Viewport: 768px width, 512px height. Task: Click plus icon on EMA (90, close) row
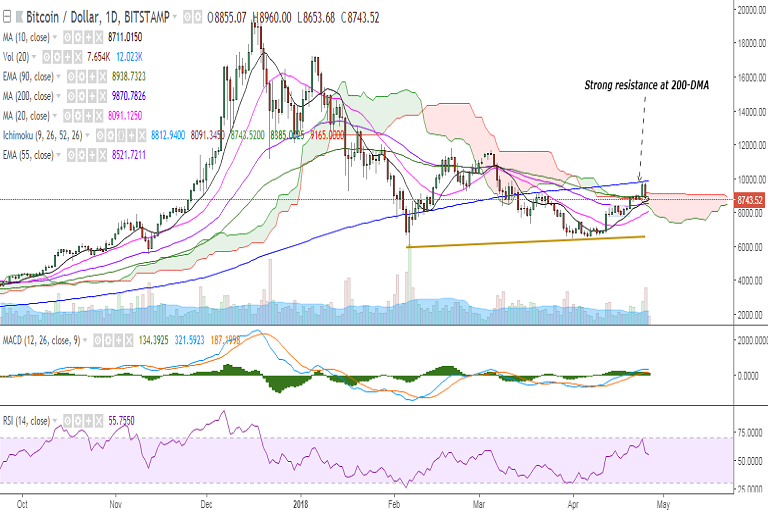point(92,76)
